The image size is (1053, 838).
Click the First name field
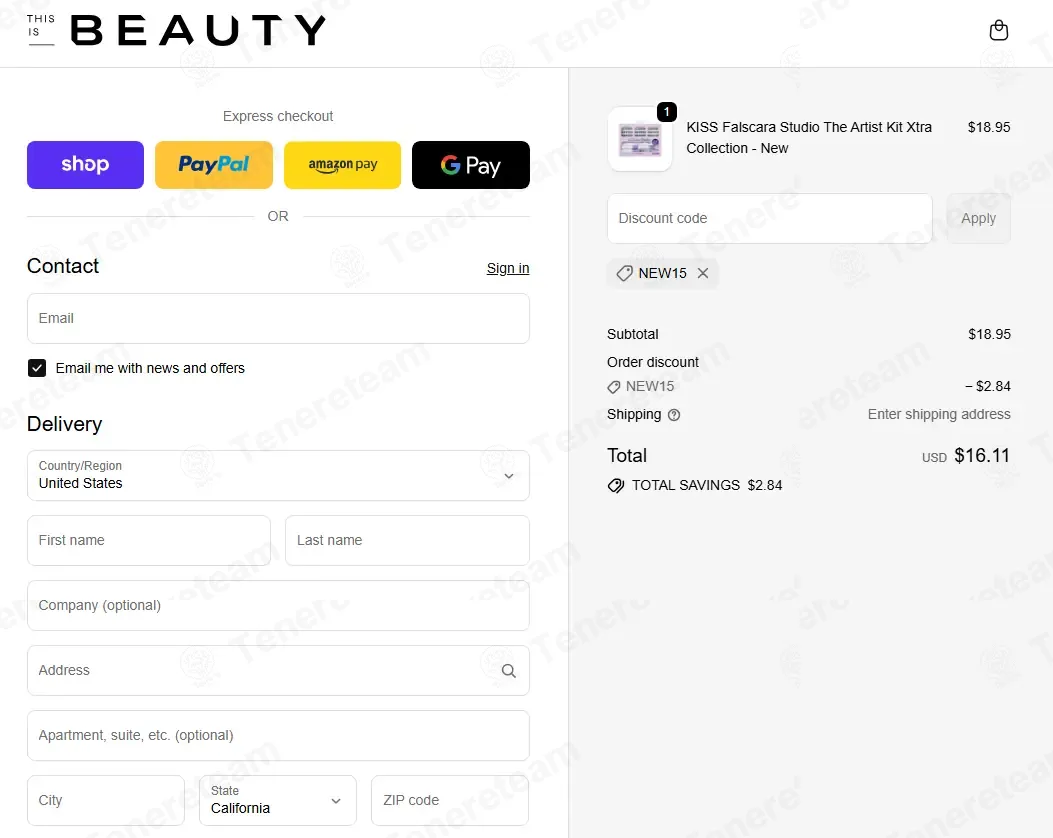149,541
